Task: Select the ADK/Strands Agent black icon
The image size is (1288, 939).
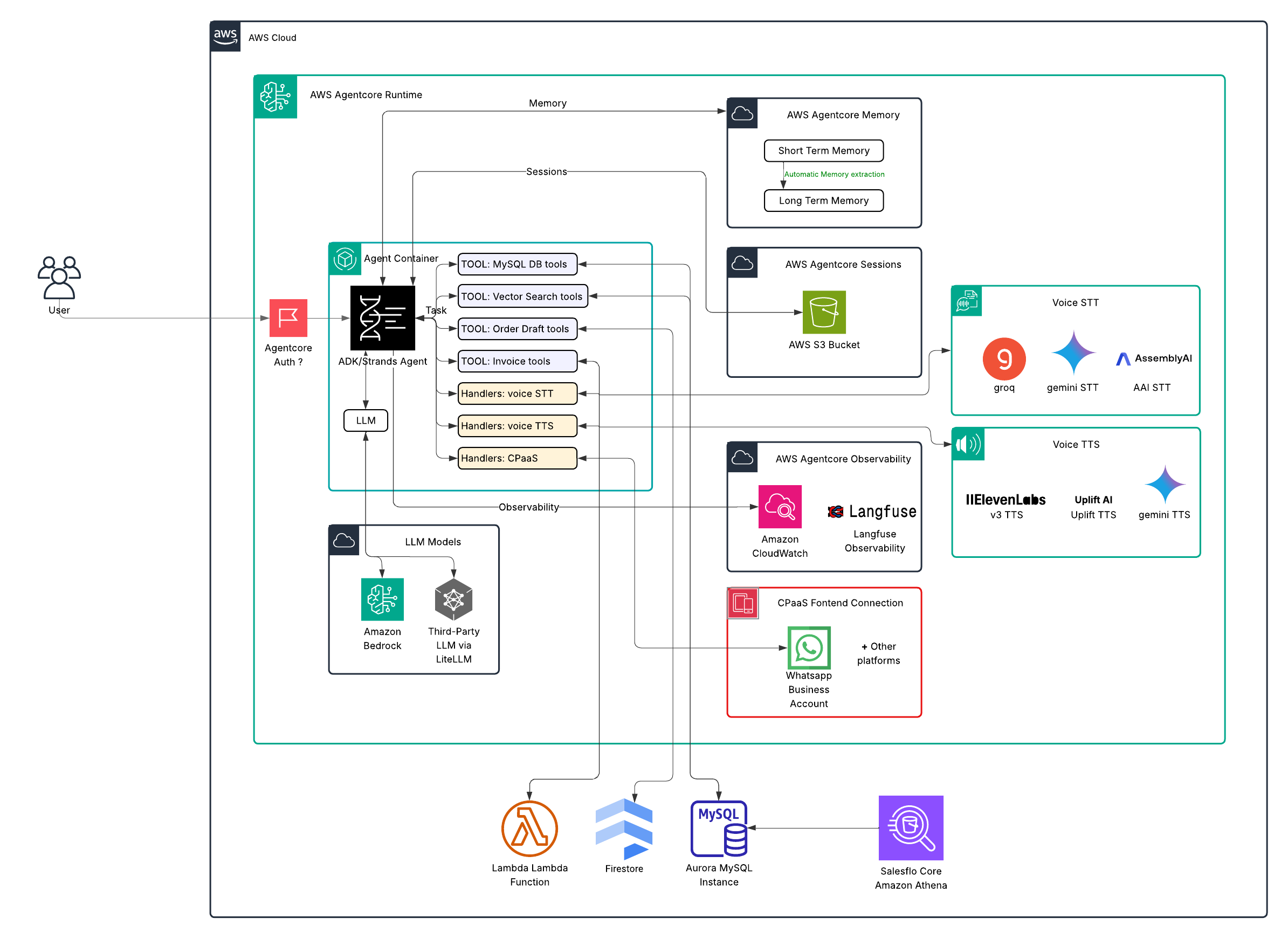Action: point(382,317)
